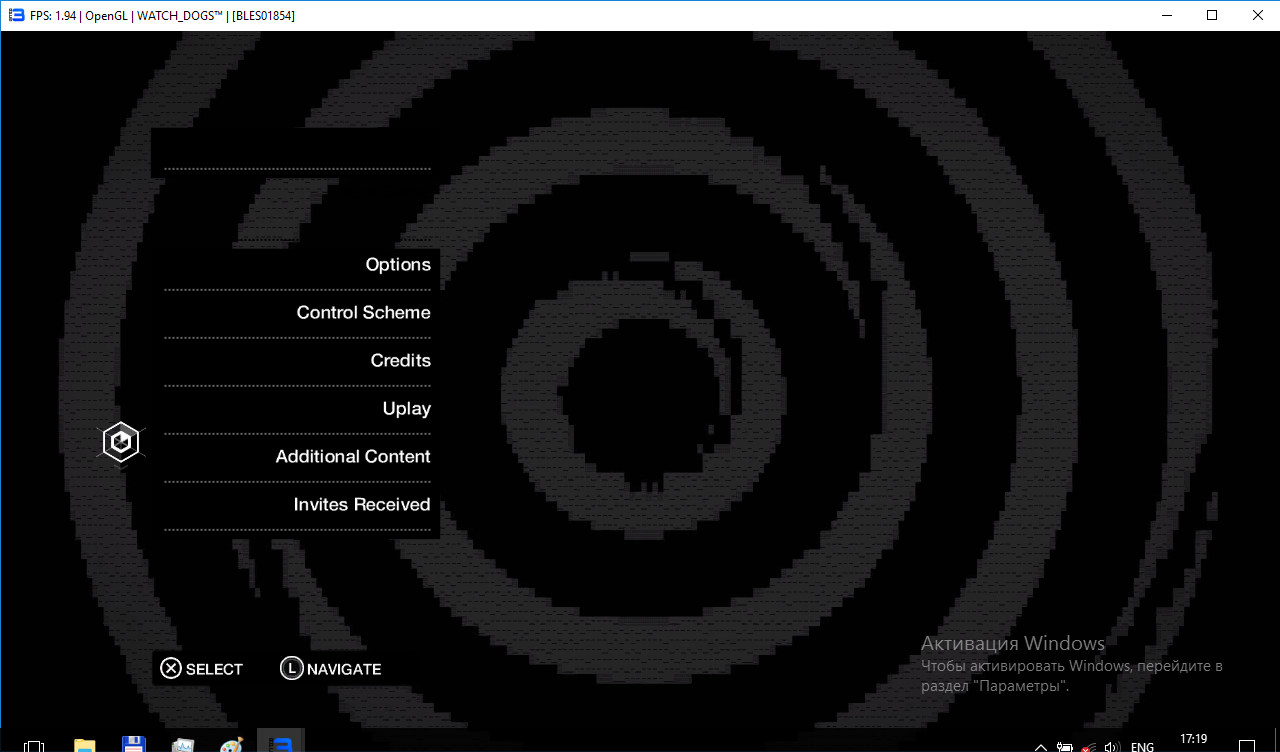Click the L stick icon next to NAVIGATE
Screen dimensions: 1280x752
291,669
